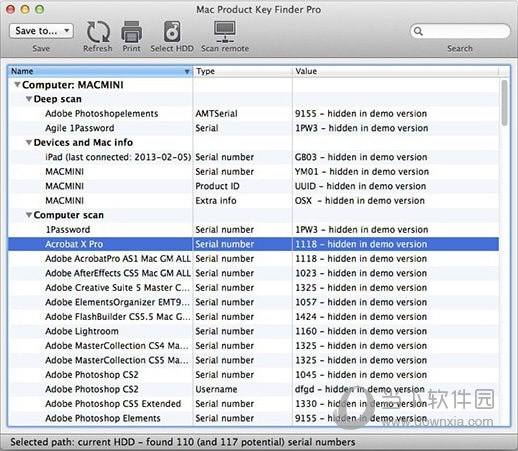Select the Adobe Lightroom row
The width and height of the screenshot is (518, 451).
point(253,331)
